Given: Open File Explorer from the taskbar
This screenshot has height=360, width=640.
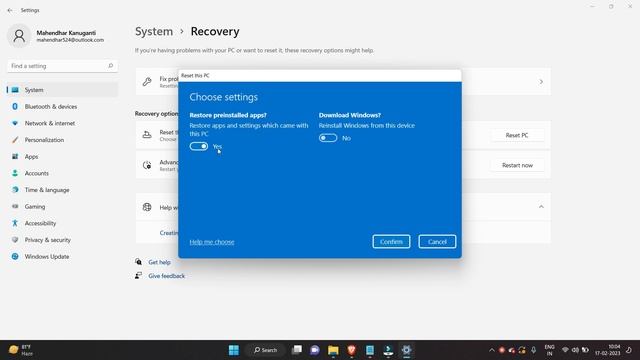Looking at the screenshot, I should tap(333, 350).
